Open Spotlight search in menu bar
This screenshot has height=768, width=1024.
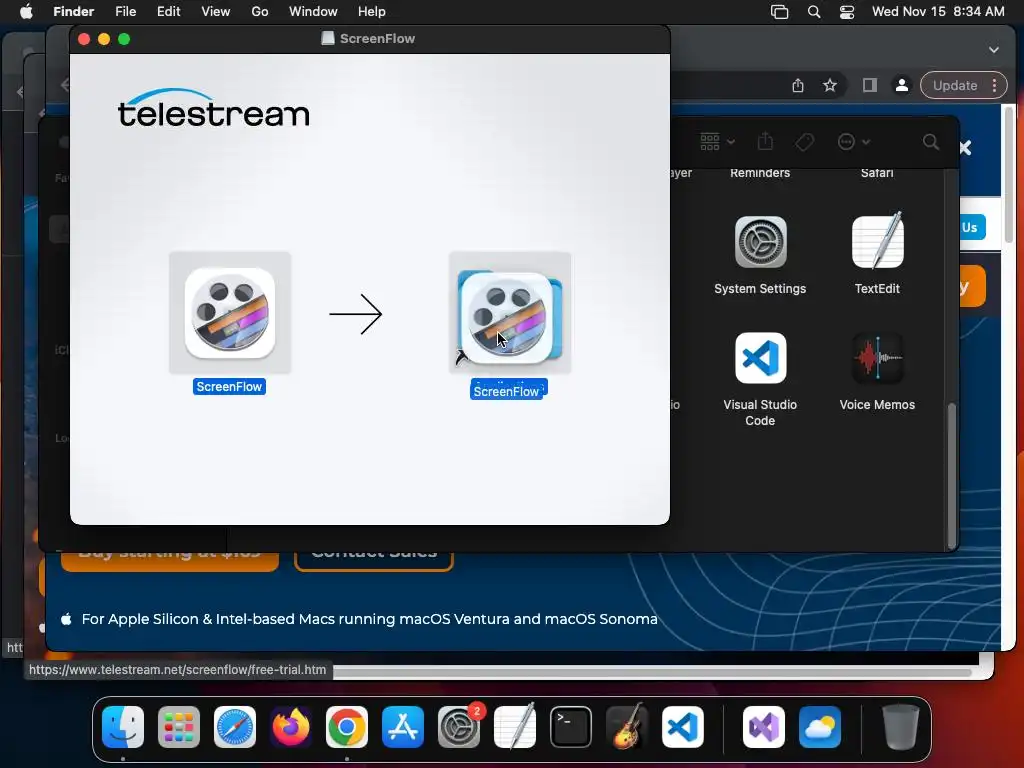[814, 12]
